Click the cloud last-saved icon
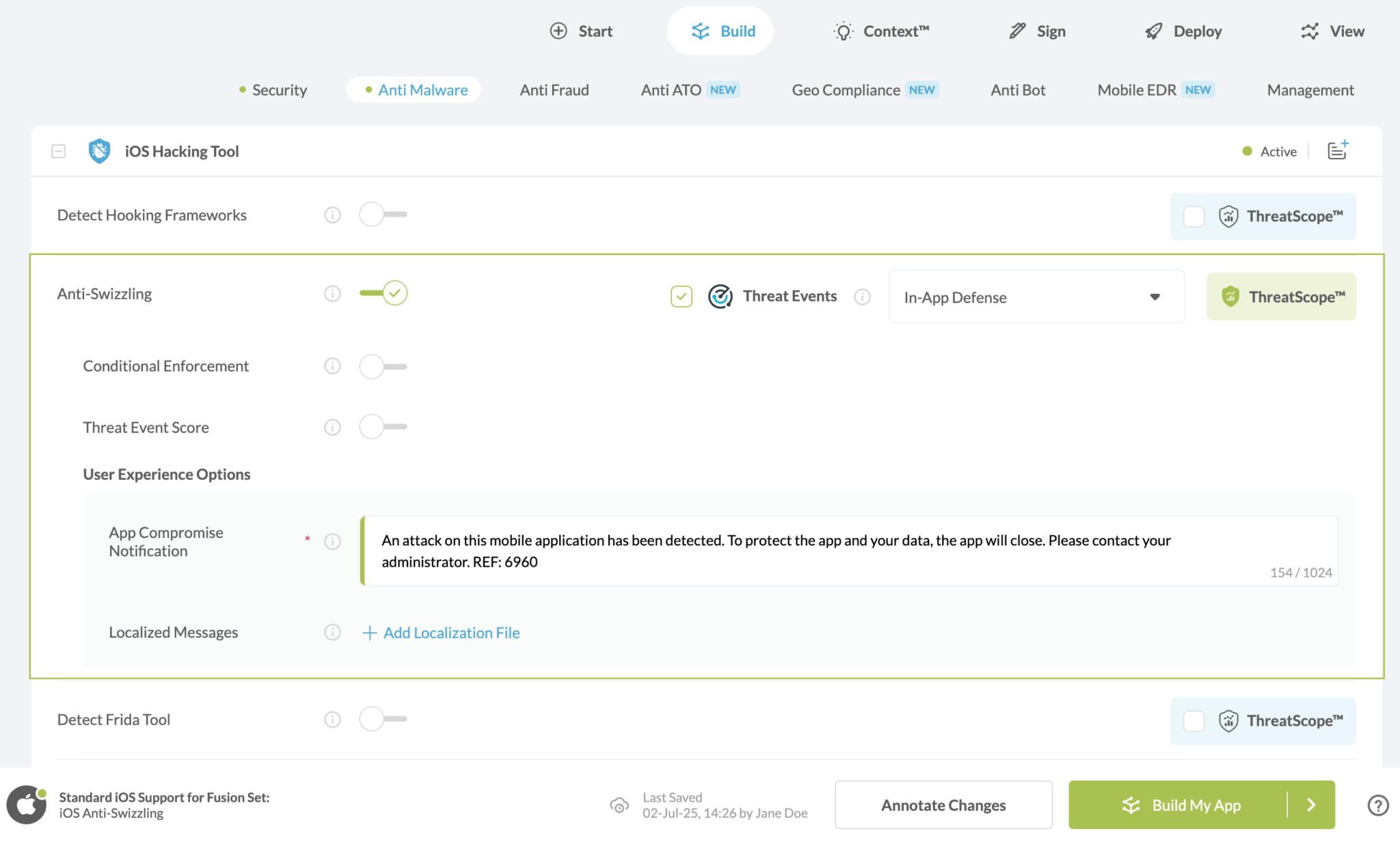 [619, 805]
